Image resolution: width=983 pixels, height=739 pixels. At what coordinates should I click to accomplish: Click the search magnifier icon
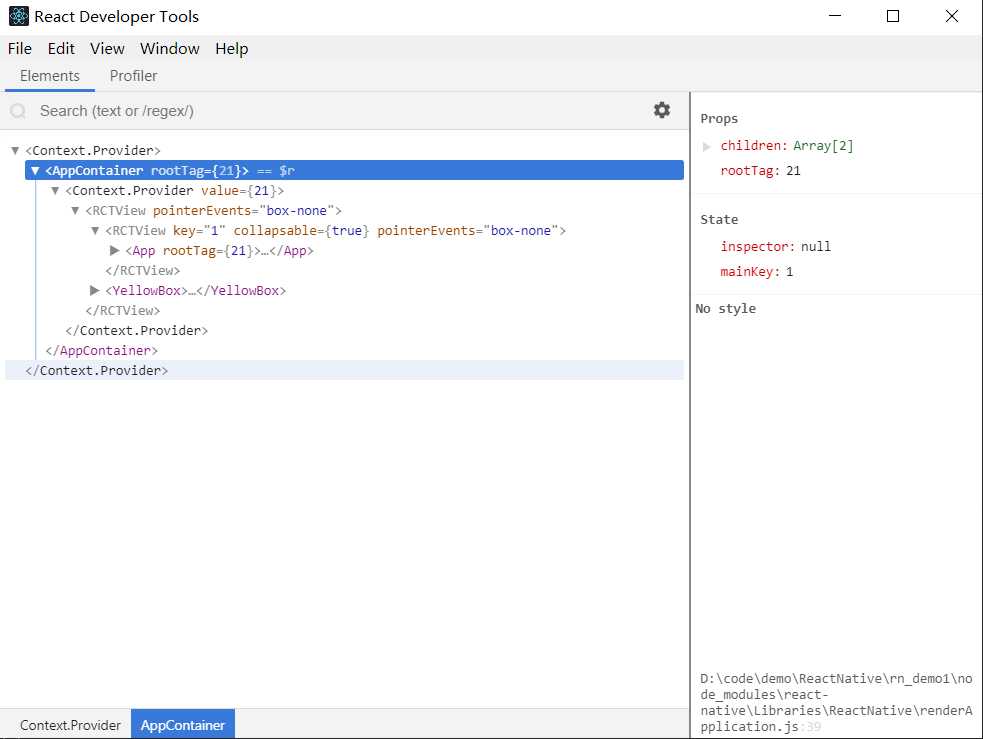[18, 111]
